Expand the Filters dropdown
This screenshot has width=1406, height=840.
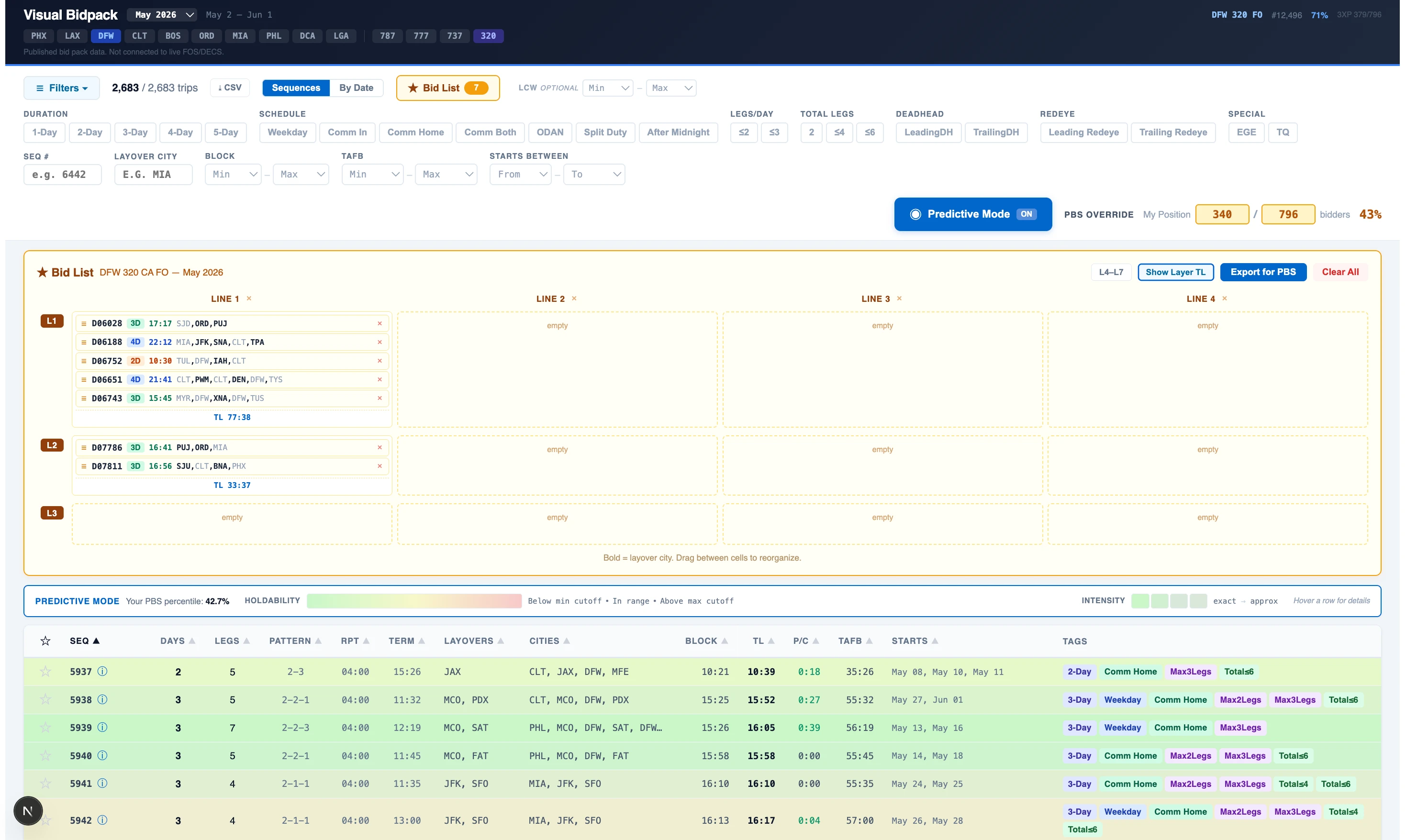pyautogui.click(x=62, y=88)
